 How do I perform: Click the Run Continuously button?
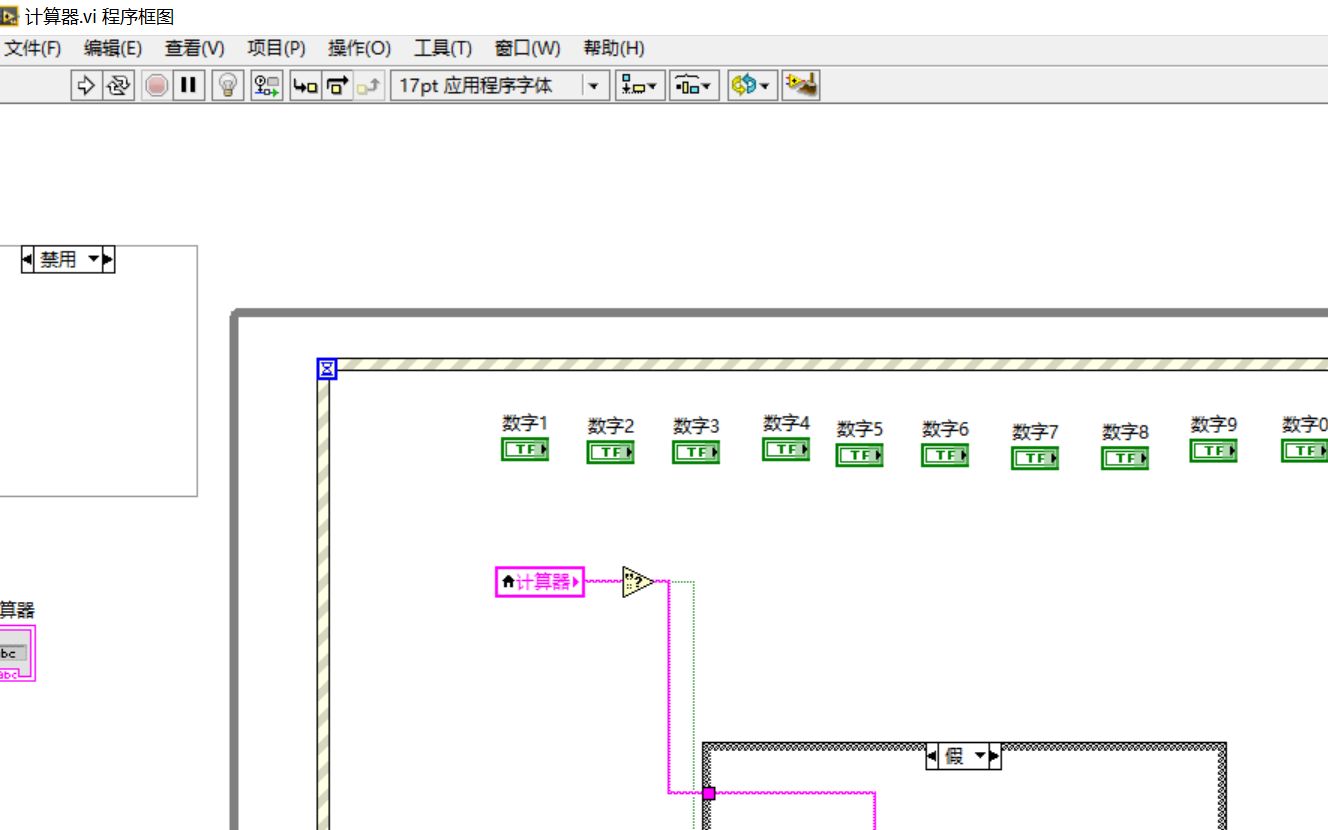coord(119,86)
